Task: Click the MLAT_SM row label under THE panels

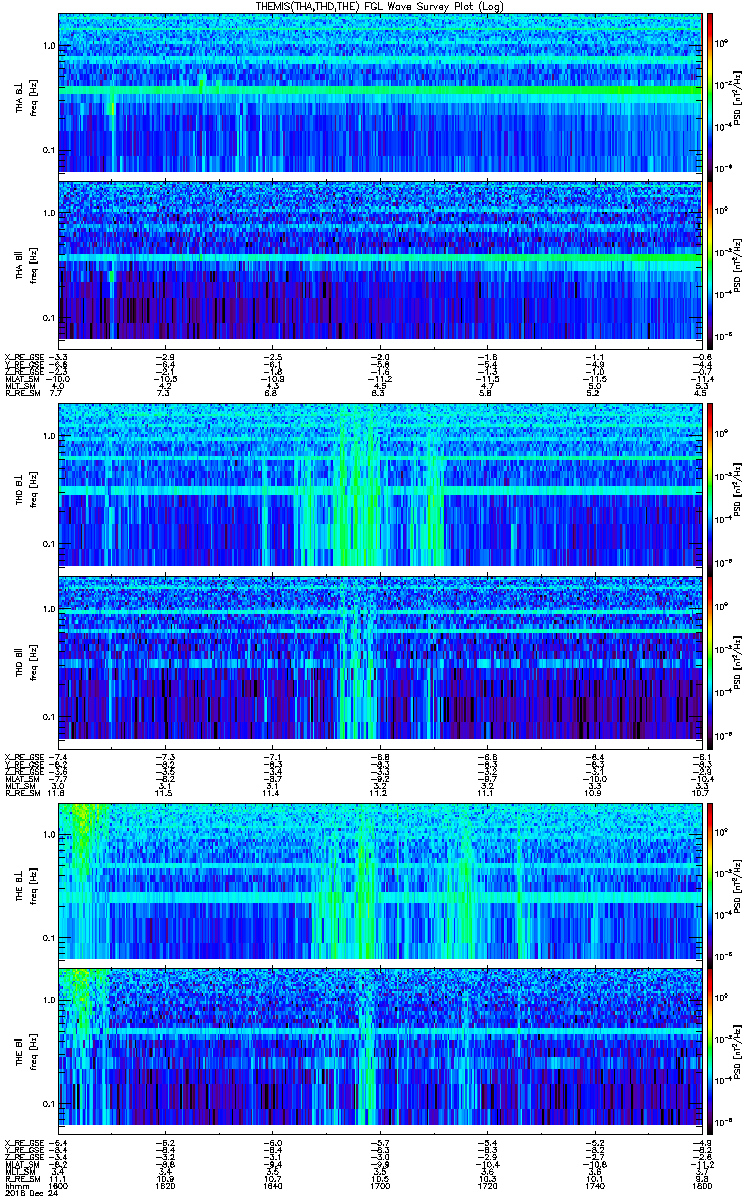Action: point(21,1166)
